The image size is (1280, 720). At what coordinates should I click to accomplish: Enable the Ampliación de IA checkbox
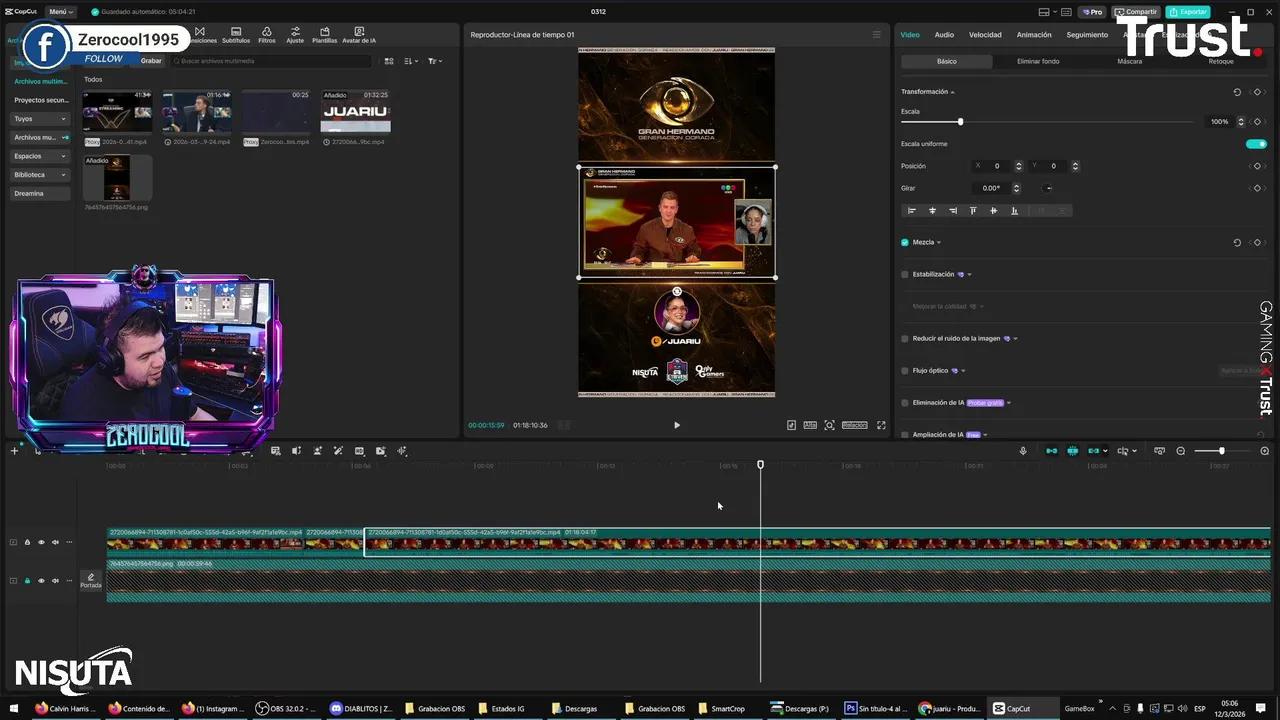pyautogui.click(x=905, y=434)
